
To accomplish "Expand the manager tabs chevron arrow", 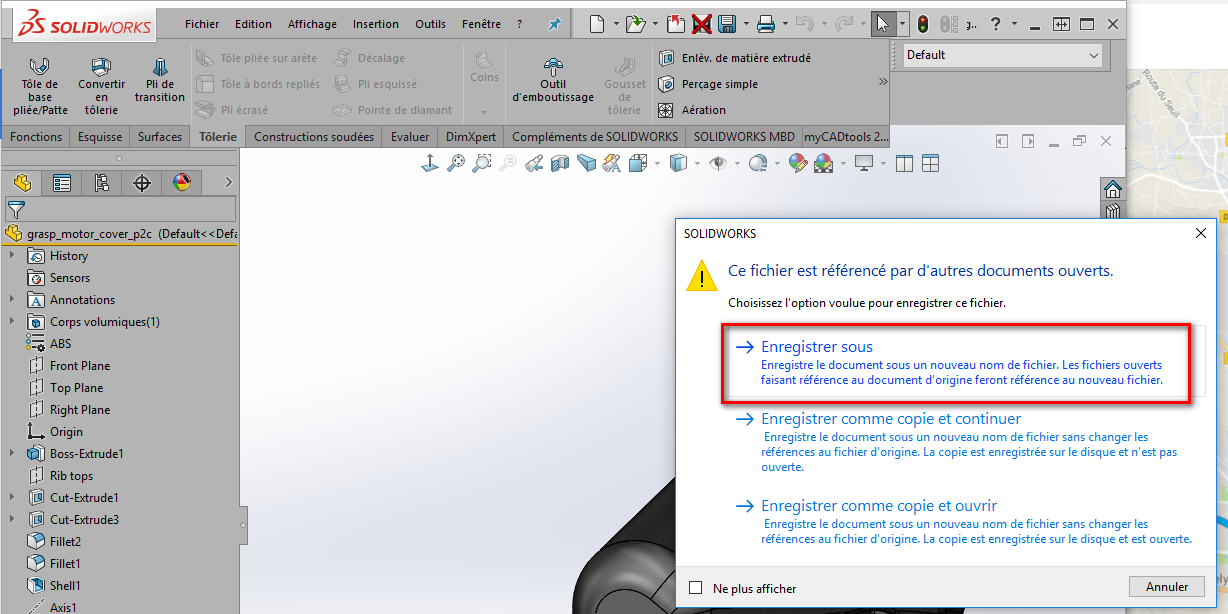I will 228,182.
